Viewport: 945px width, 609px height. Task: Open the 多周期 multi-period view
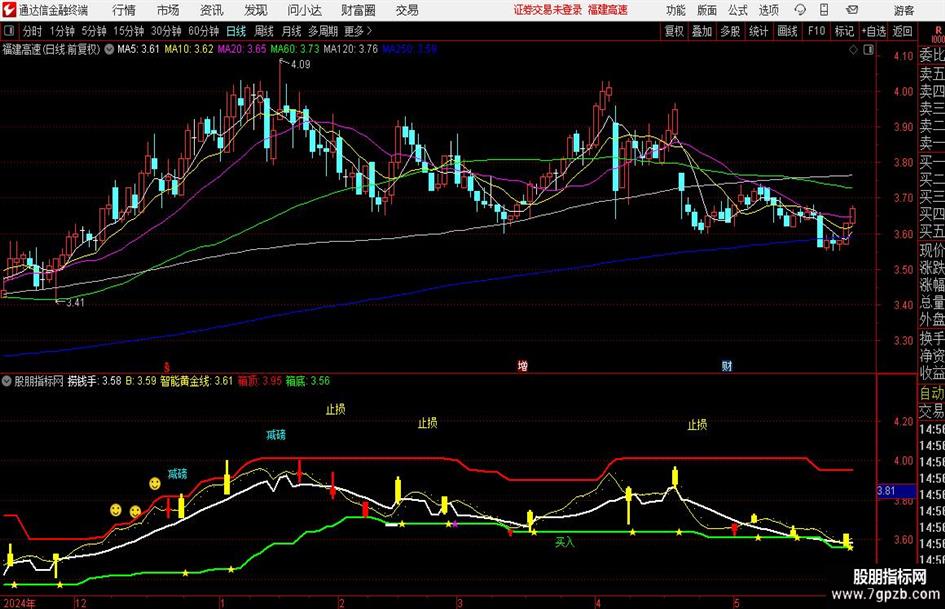click(323, 31)
